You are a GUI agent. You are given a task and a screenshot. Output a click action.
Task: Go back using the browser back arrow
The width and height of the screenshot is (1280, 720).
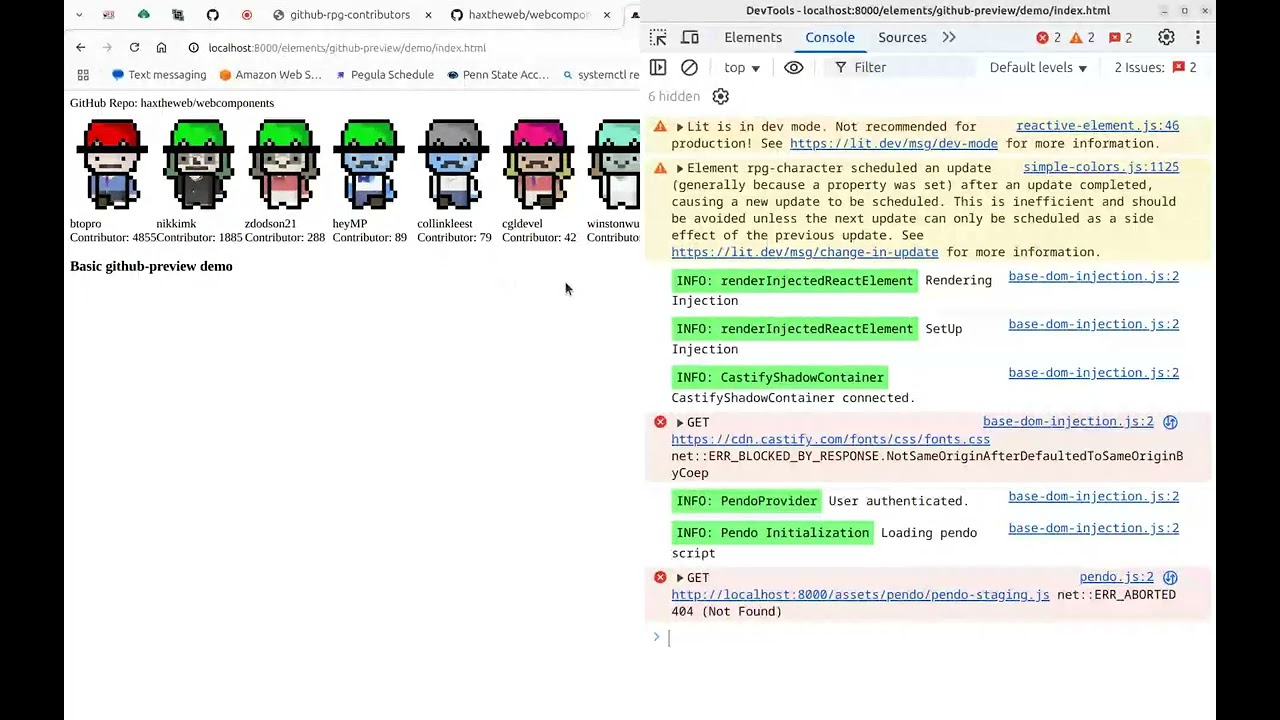pos(81,47)
